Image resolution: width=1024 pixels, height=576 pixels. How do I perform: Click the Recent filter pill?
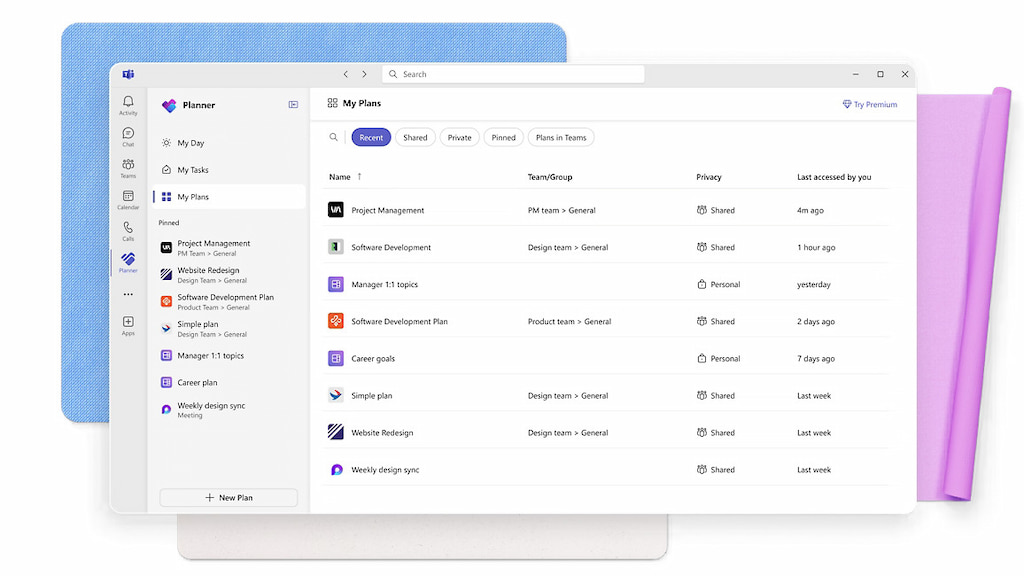coord(371,137)
